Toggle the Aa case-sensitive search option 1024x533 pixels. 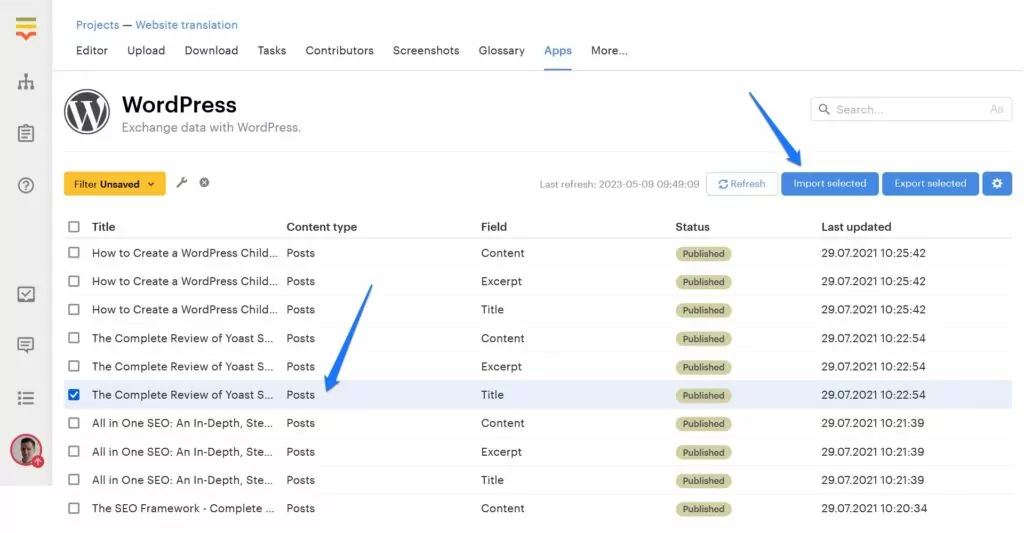point(997,109)
